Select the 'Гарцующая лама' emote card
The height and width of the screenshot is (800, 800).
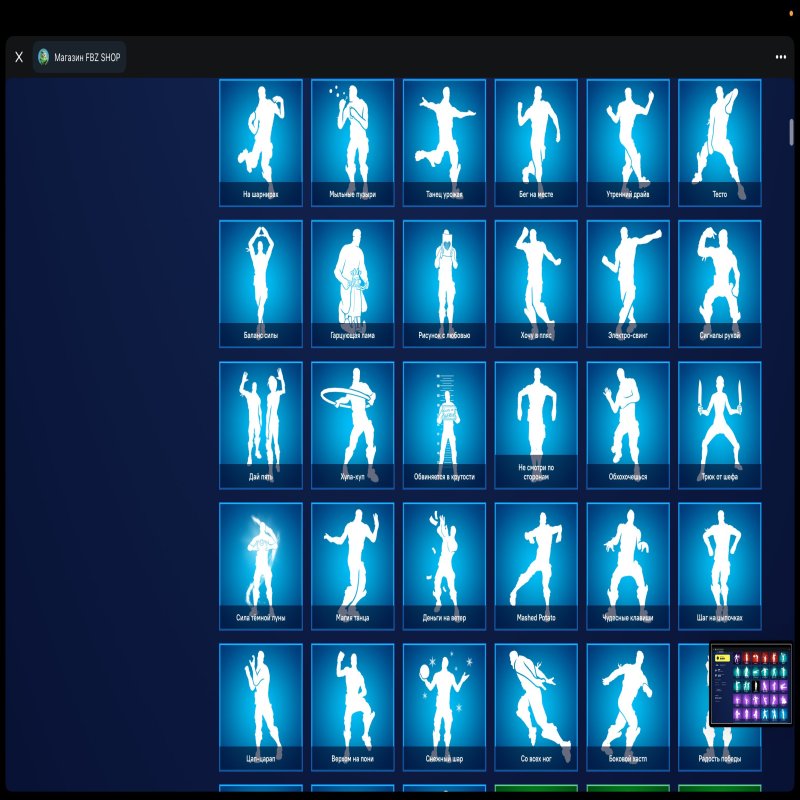click(352, 283)
